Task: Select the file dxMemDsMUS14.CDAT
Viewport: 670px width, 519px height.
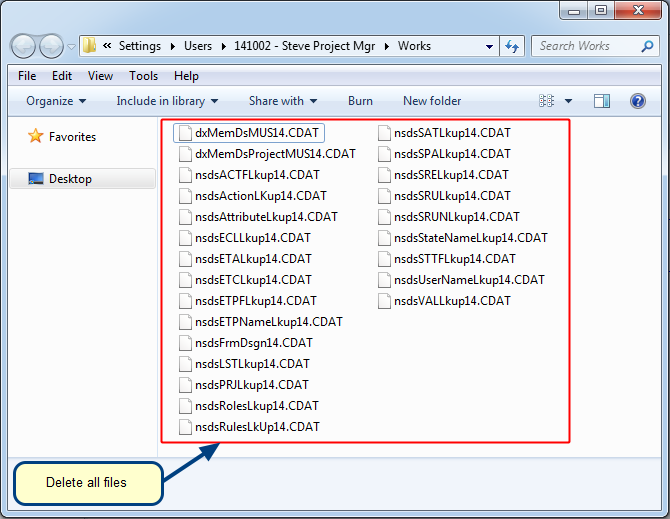Action: pos(258,133)
